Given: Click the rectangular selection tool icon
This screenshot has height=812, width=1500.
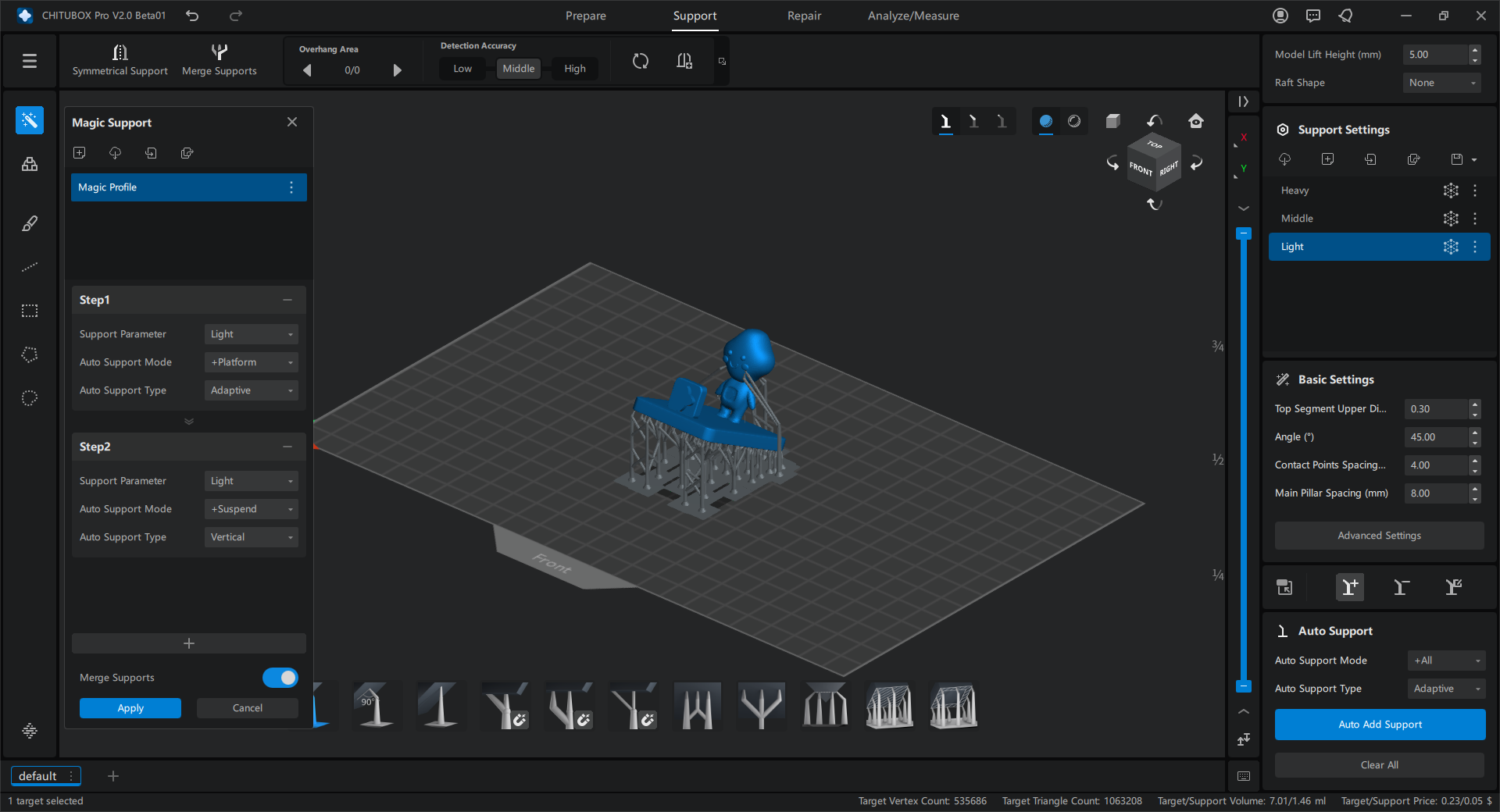Looking at the screenshot, I should click(30, 311).
